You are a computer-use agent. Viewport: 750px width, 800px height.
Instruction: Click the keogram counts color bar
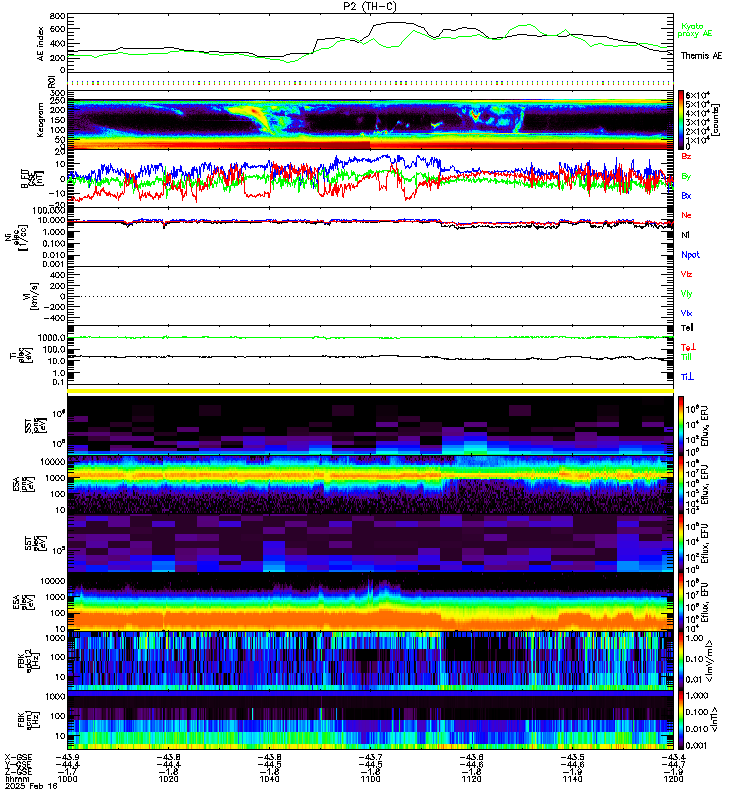[x=681, y=120]
